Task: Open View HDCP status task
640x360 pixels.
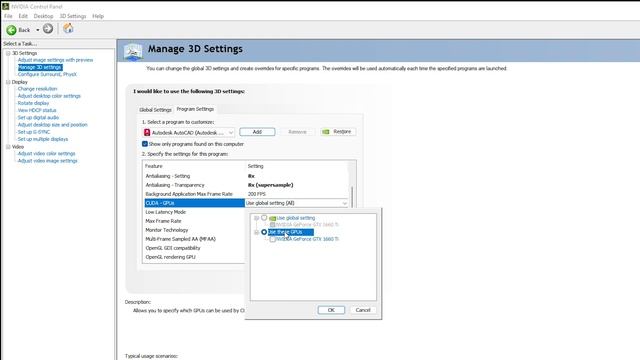Action: (x=37, y=110)
